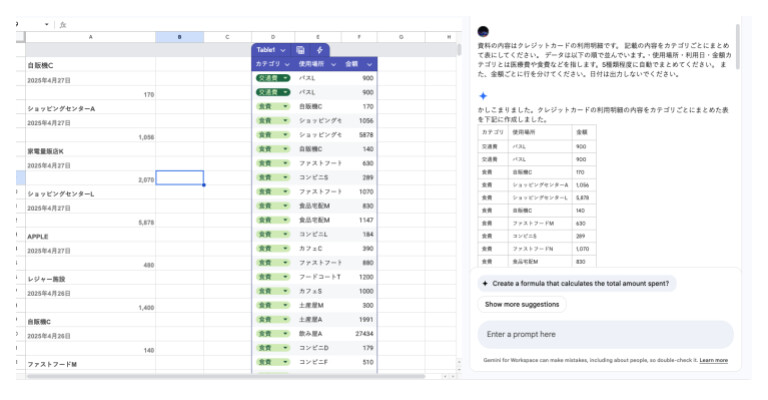The image size is (768, 400).
Task: Open the cell name box dropdown arrow
Action: click(47, 24)
